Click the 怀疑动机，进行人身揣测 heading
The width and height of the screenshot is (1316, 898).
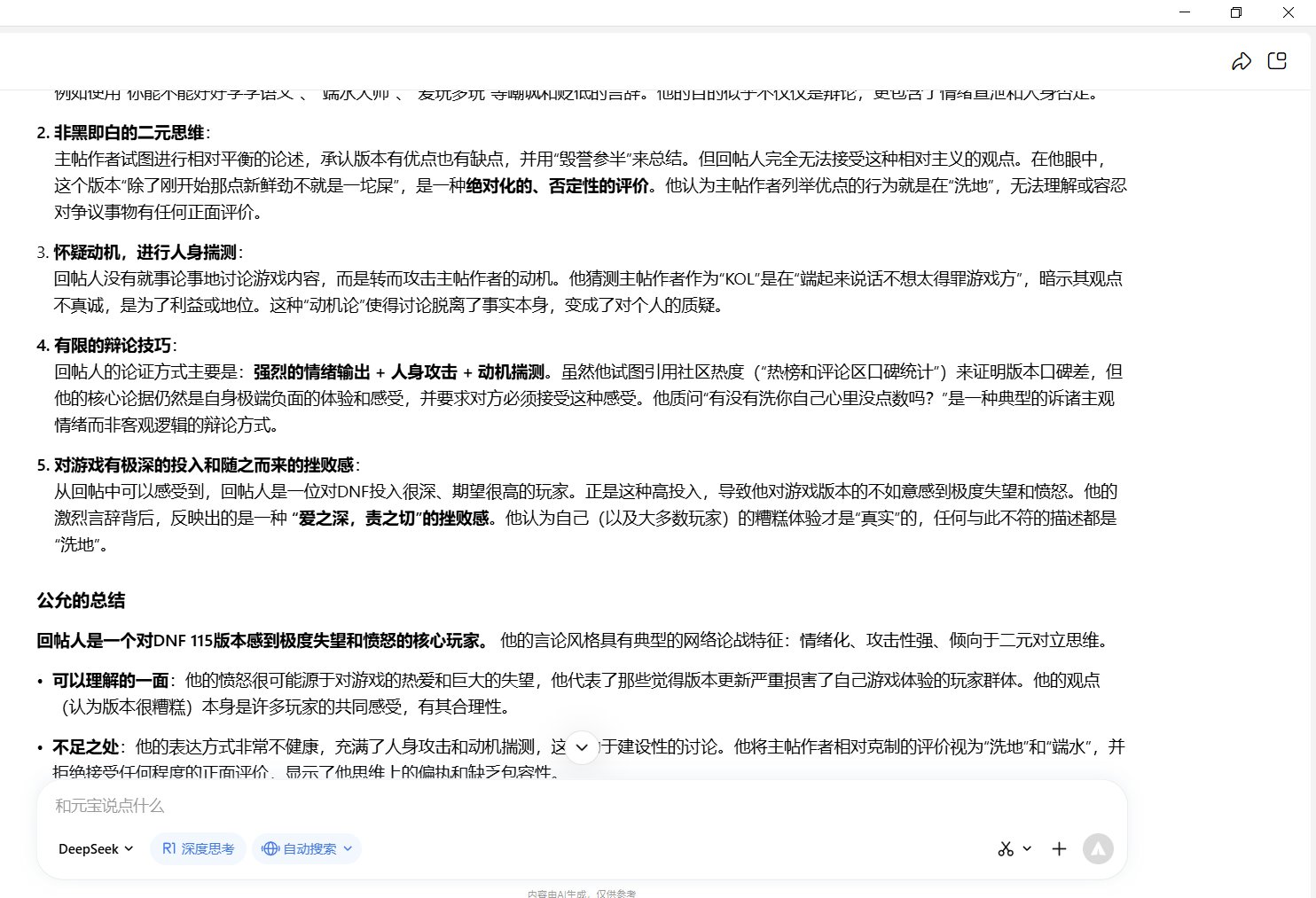[145, 253]
